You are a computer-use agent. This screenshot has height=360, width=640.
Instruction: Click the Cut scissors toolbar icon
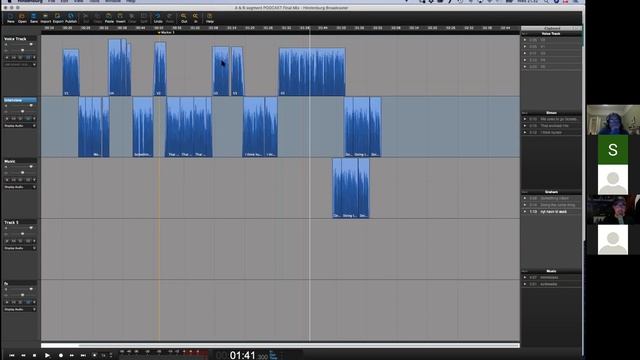point(86,18)
